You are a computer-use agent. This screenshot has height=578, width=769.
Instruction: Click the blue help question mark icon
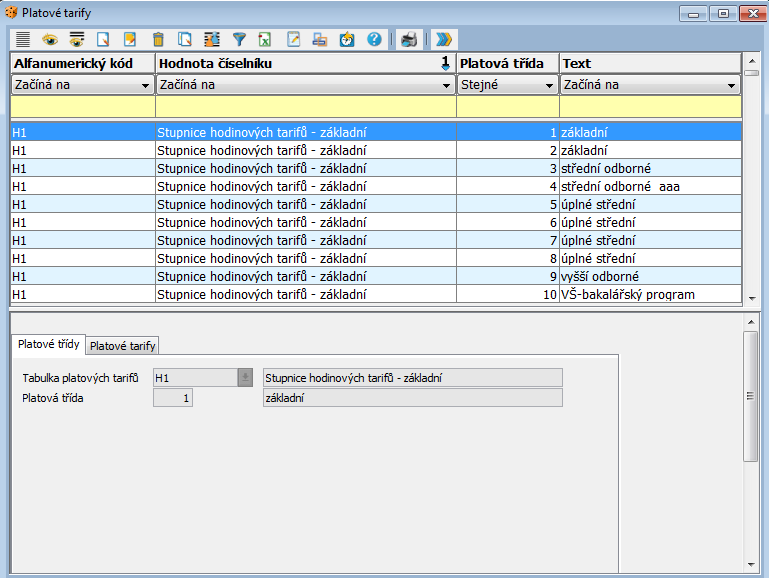tap(375, 39)
